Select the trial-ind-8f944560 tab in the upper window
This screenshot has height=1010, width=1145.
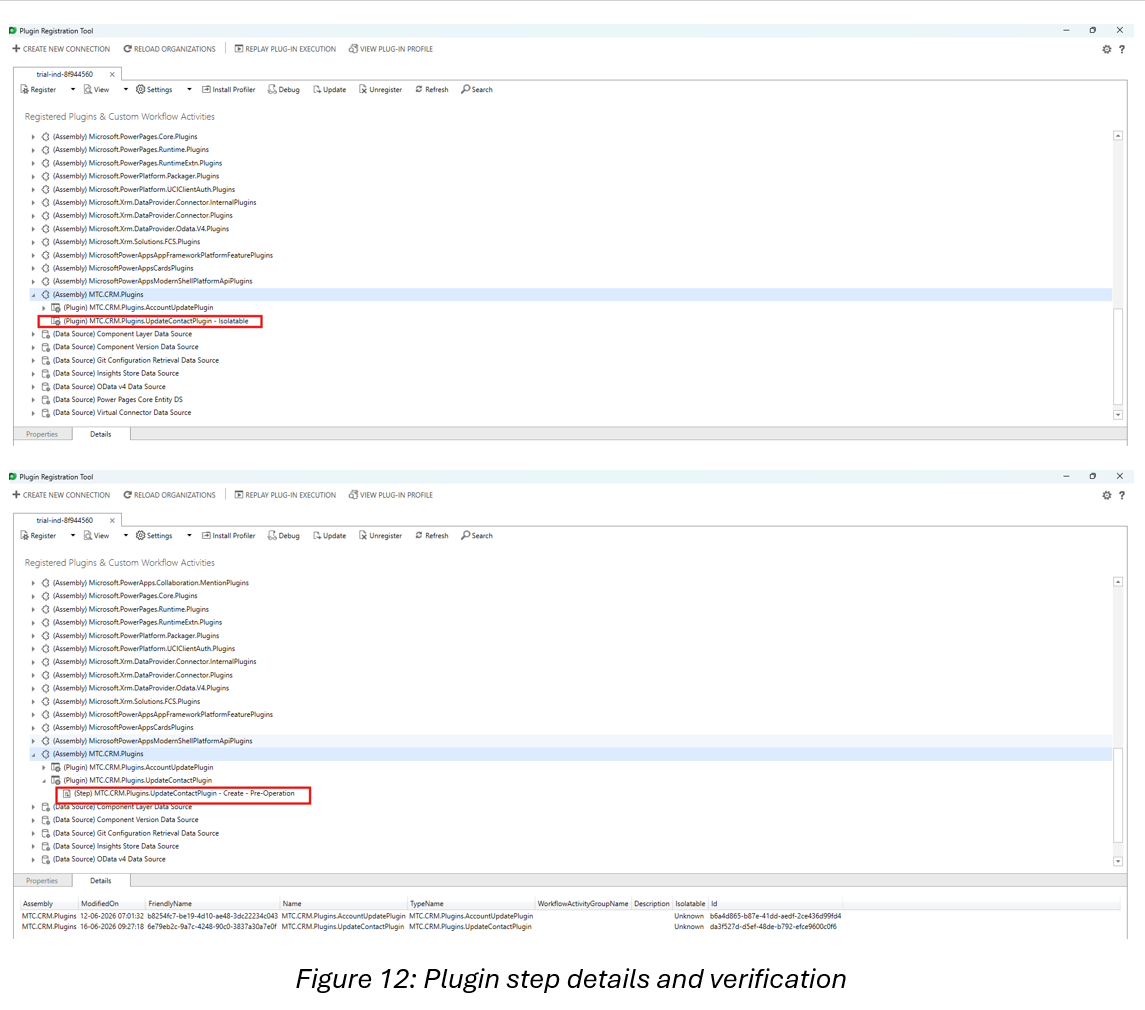(64, 74)
